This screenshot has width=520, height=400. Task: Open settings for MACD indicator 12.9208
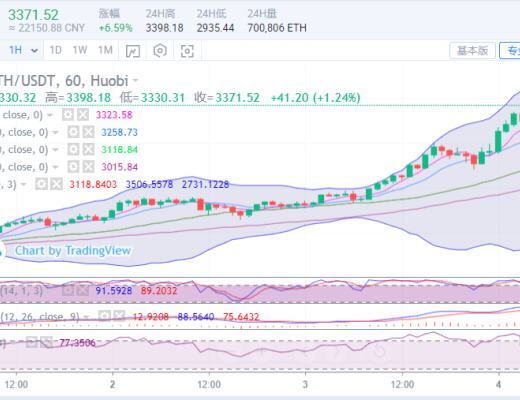[104, 316]
